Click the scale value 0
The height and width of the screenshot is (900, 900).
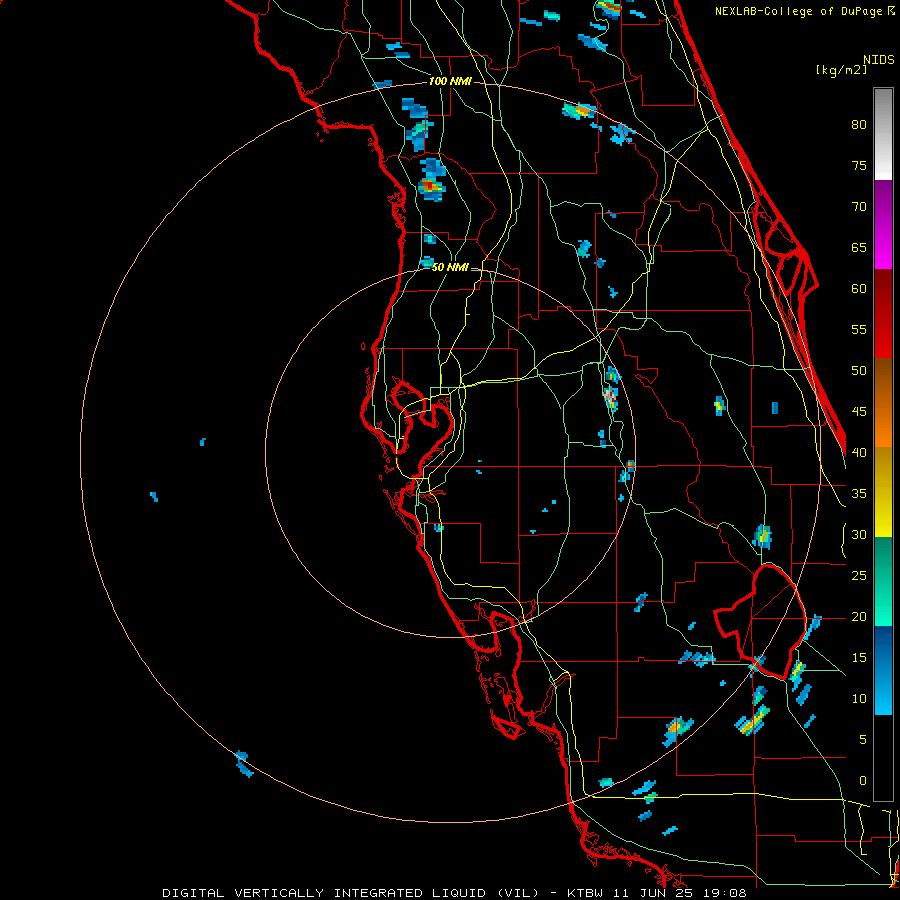[863, 781]
